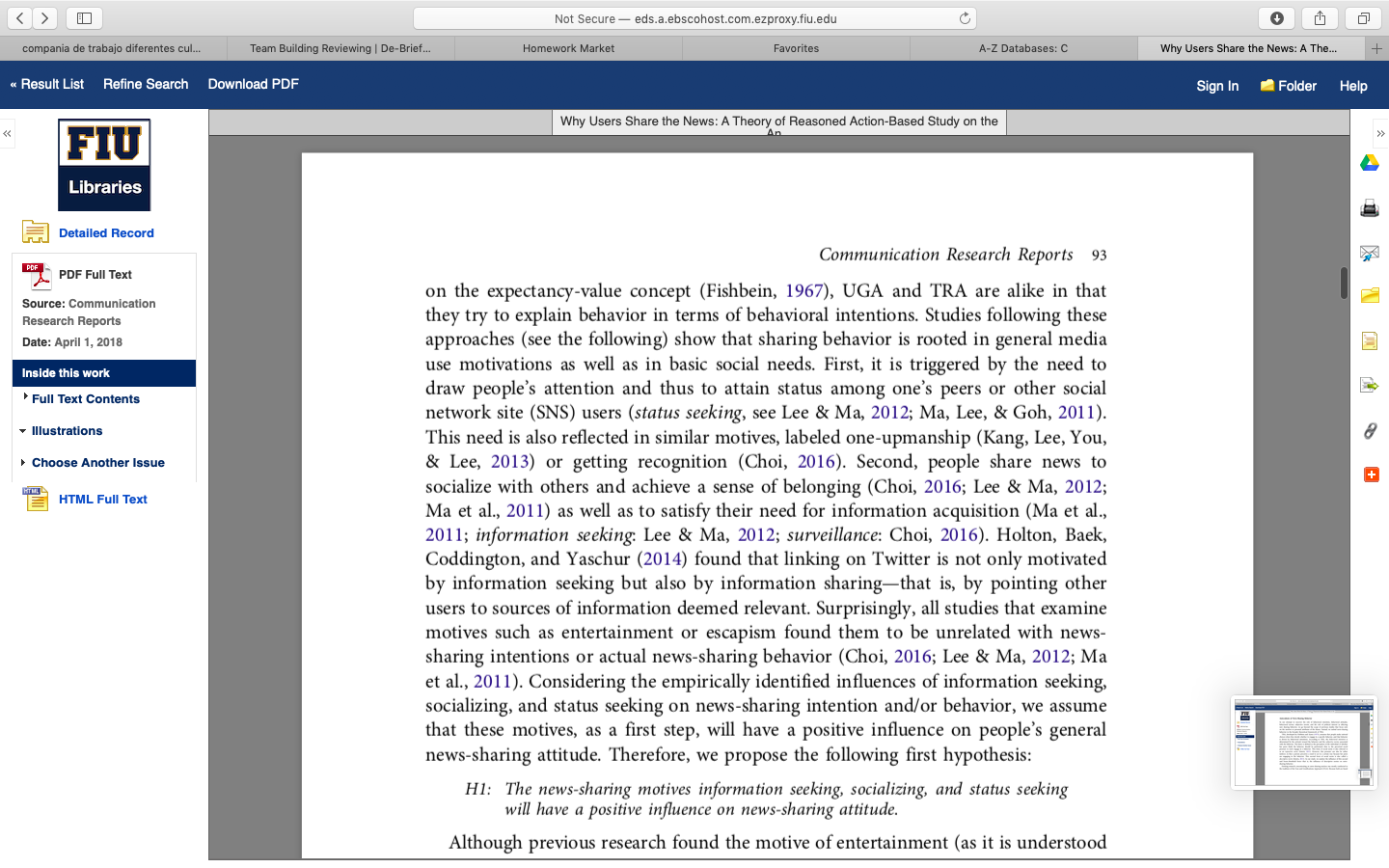Click Refine Search link

[x=146, y=84]
